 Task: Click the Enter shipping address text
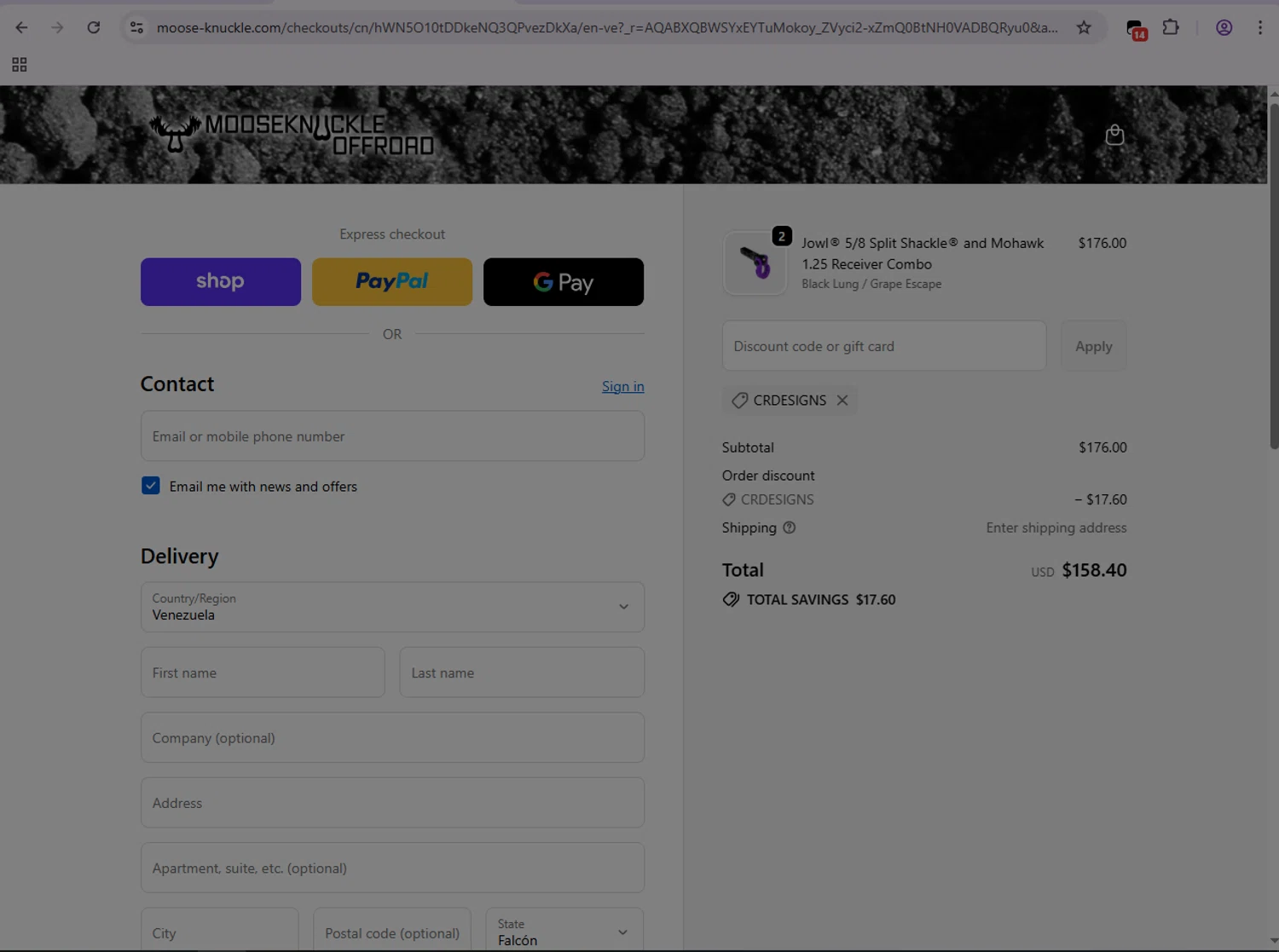1056,528
